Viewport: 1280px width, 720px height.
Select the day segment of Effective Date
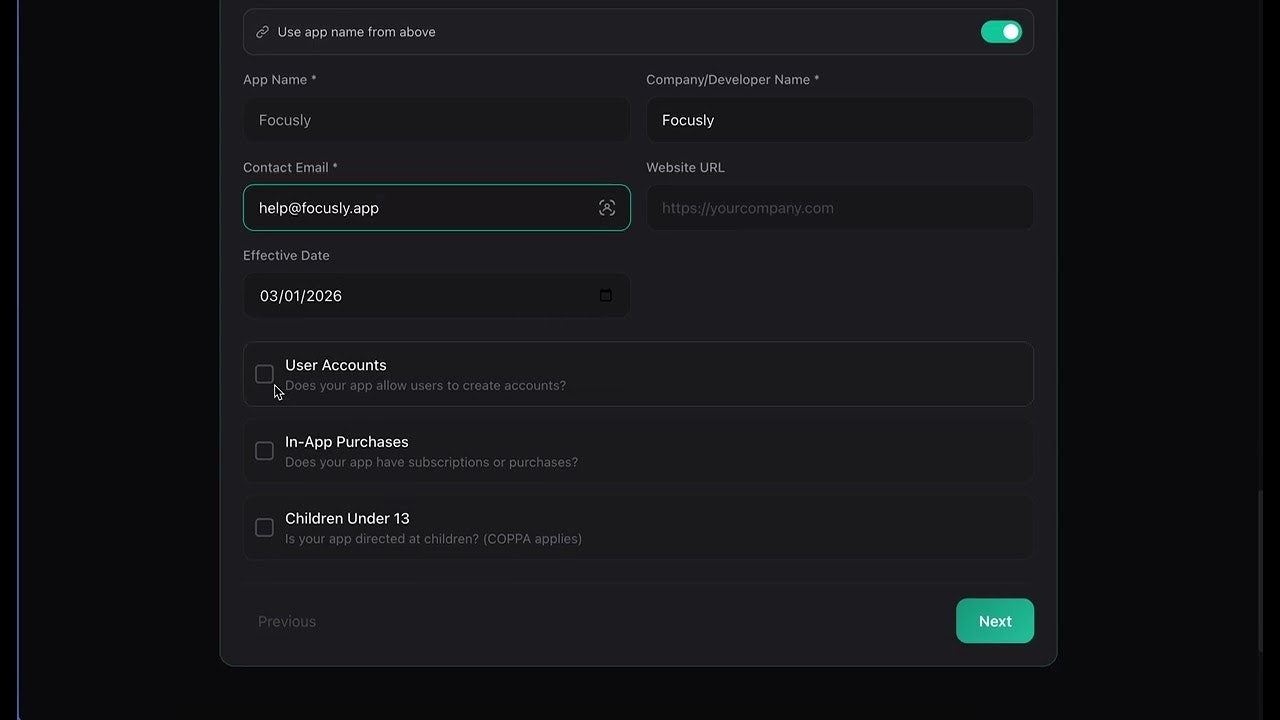293,296
